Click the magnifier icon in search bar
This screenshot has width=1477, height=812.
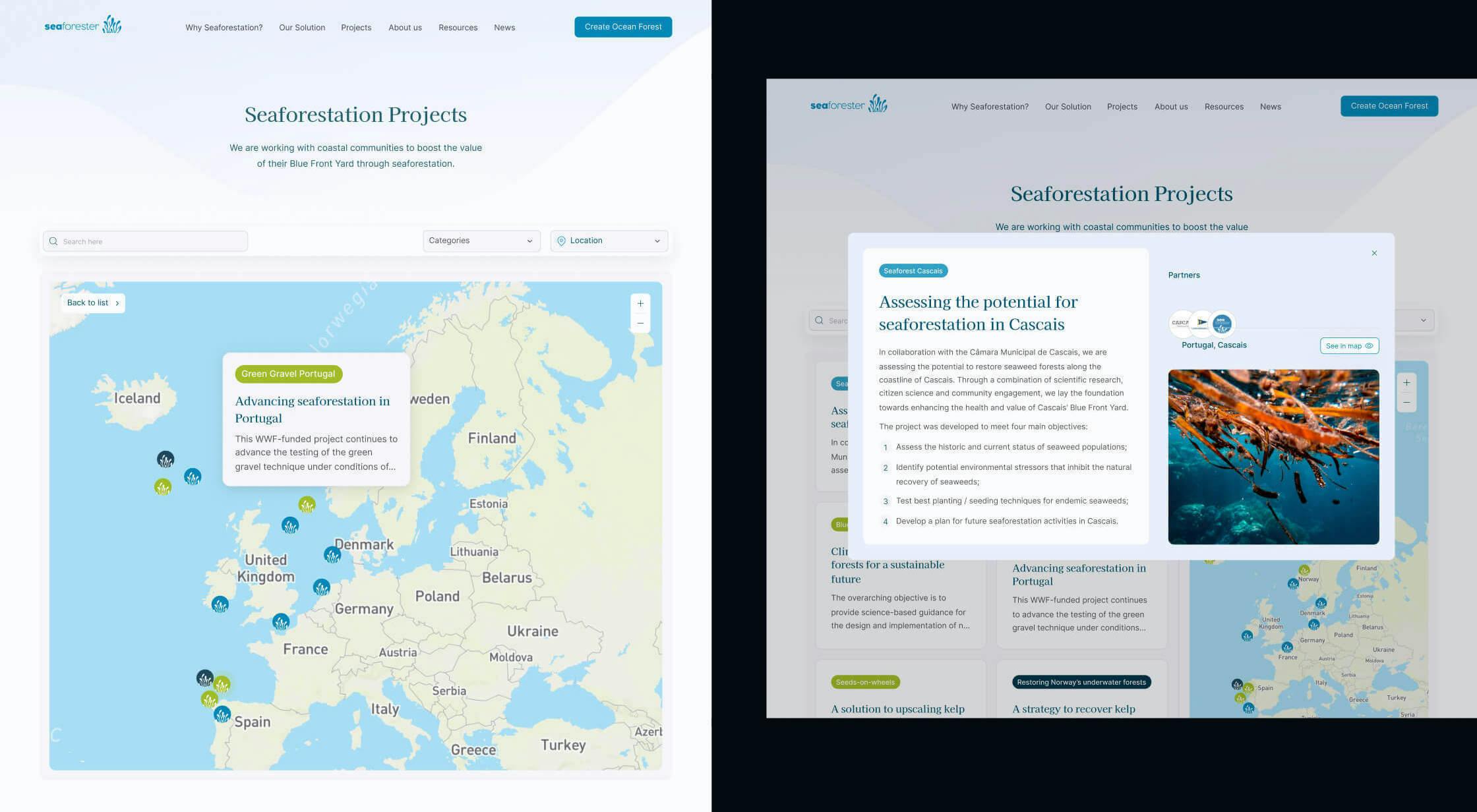click(x=53, y=241)
